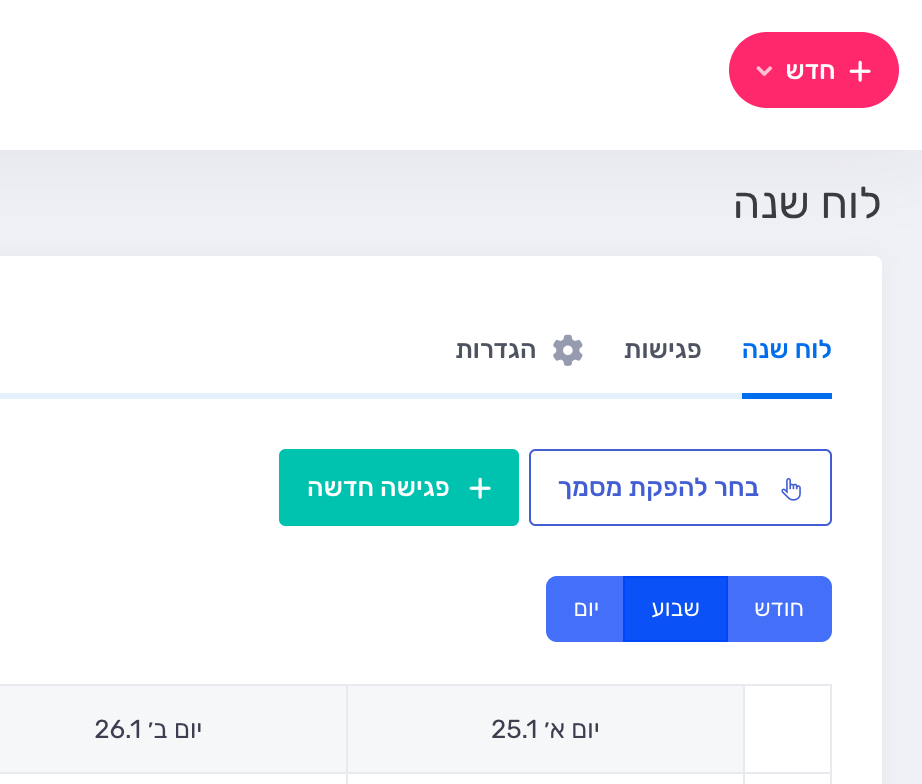Switch calendar view to יום

[585, 608]
